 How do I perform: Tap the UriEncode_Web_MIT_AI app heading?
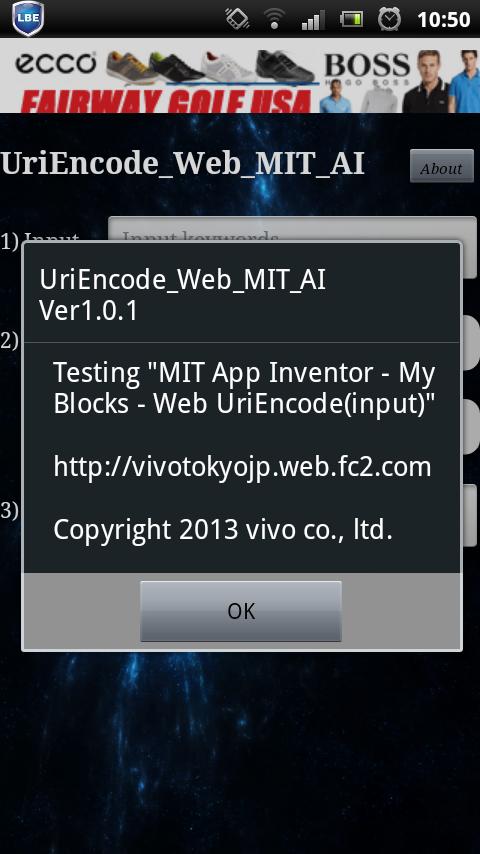[x=183, y=164]
